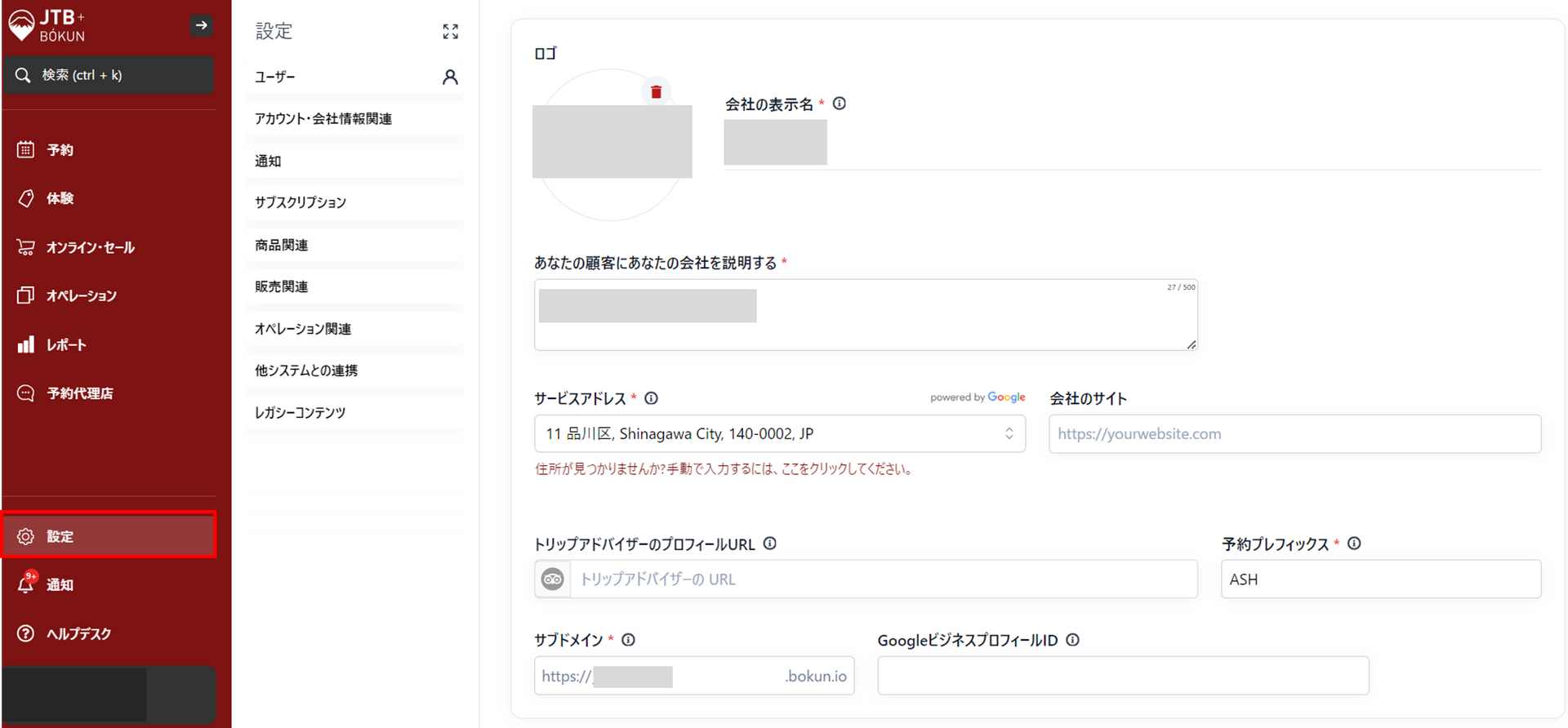This screenshot has width=1568, height=728.
Task: Click info icon next to 予約プレフィックス
Action: [1354, 544]
